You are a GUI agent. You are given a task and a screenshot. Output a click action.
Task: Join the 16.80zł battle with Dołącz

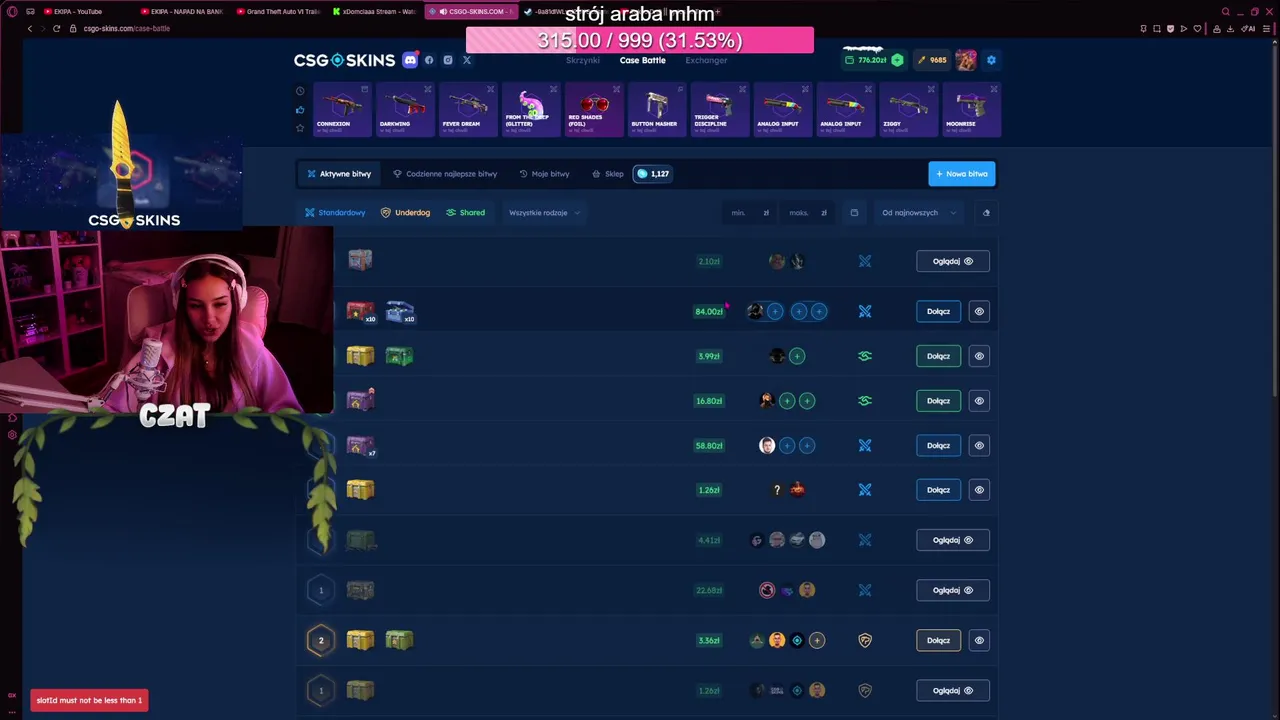tap(938, 401)
